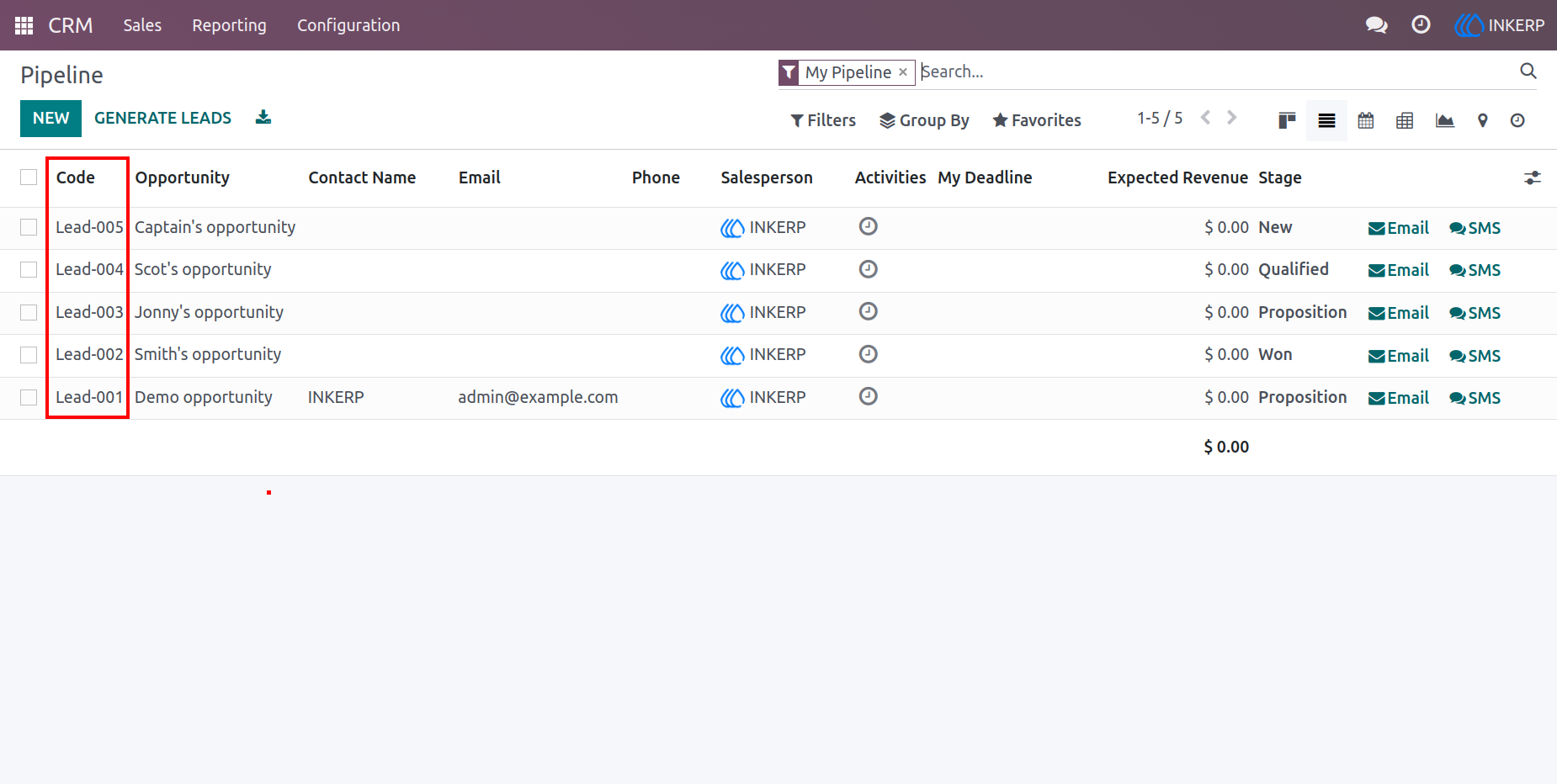1557x784 pixels.
Task: Click SMS button for Jonny's opportunity
Action: coord(1475,313)
